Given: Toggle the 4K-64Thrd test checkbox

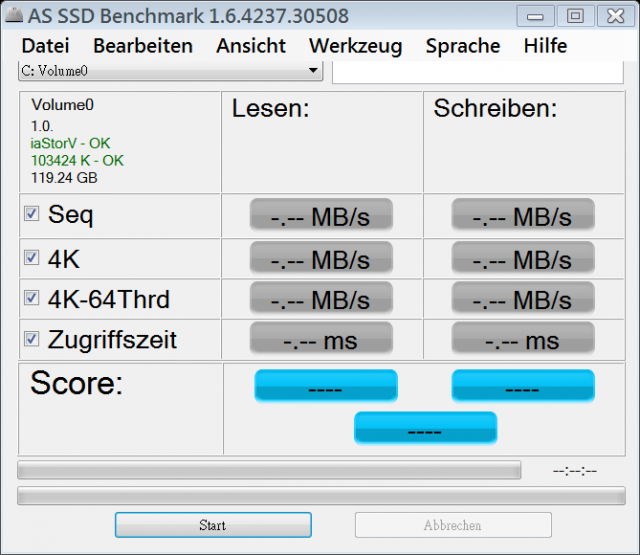Looking at the screenshot, I should click(31, 298).
